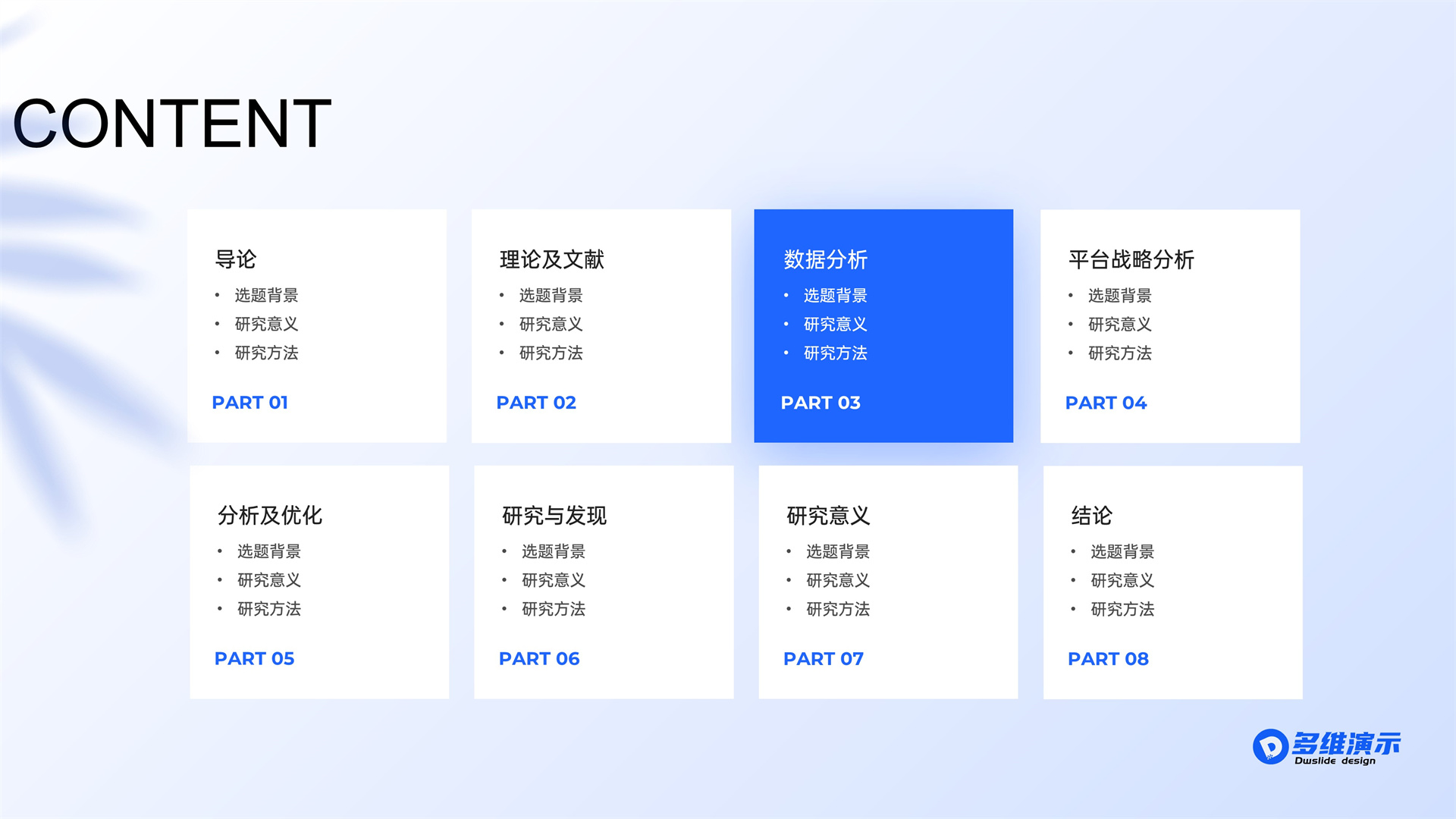Click the 结论 card title
This screenshot has height=819, width=1456.
click(x=1091, y=516)
